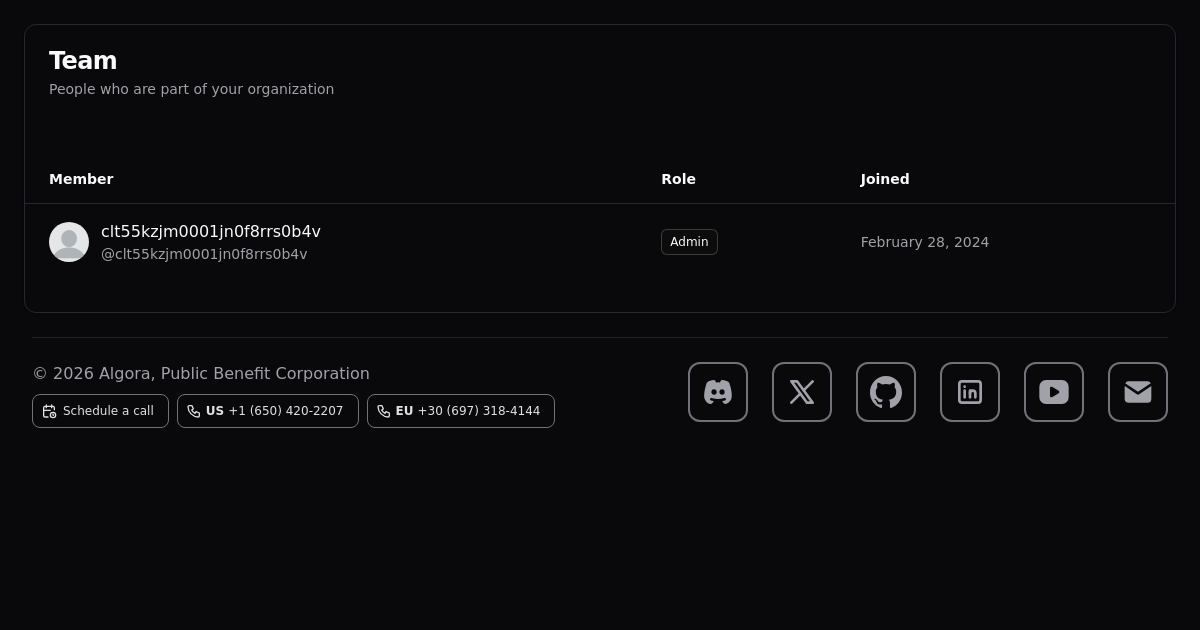Screen dimensions: 1200x630
Task: Visit the X (Twitter) profile
Action: pyautogui.click(x=801, y=392)
